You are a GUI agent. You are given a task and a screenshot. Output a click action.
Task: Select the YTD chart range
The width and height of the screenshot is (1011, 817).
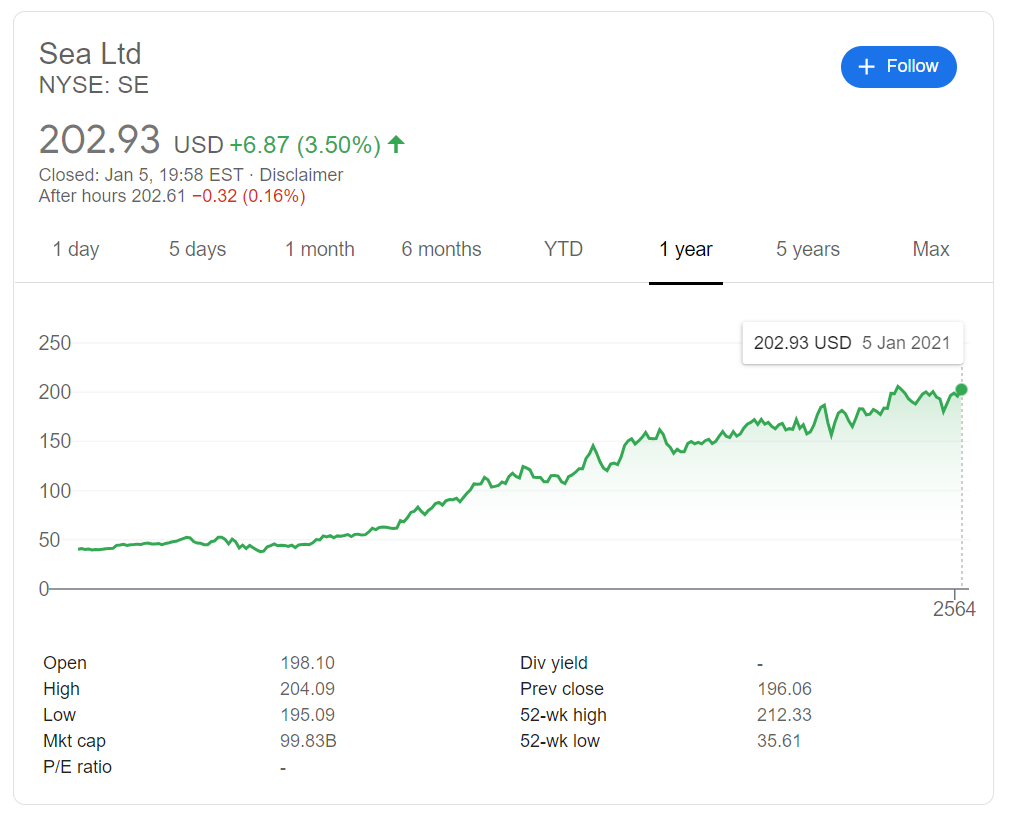coord(563,249)
